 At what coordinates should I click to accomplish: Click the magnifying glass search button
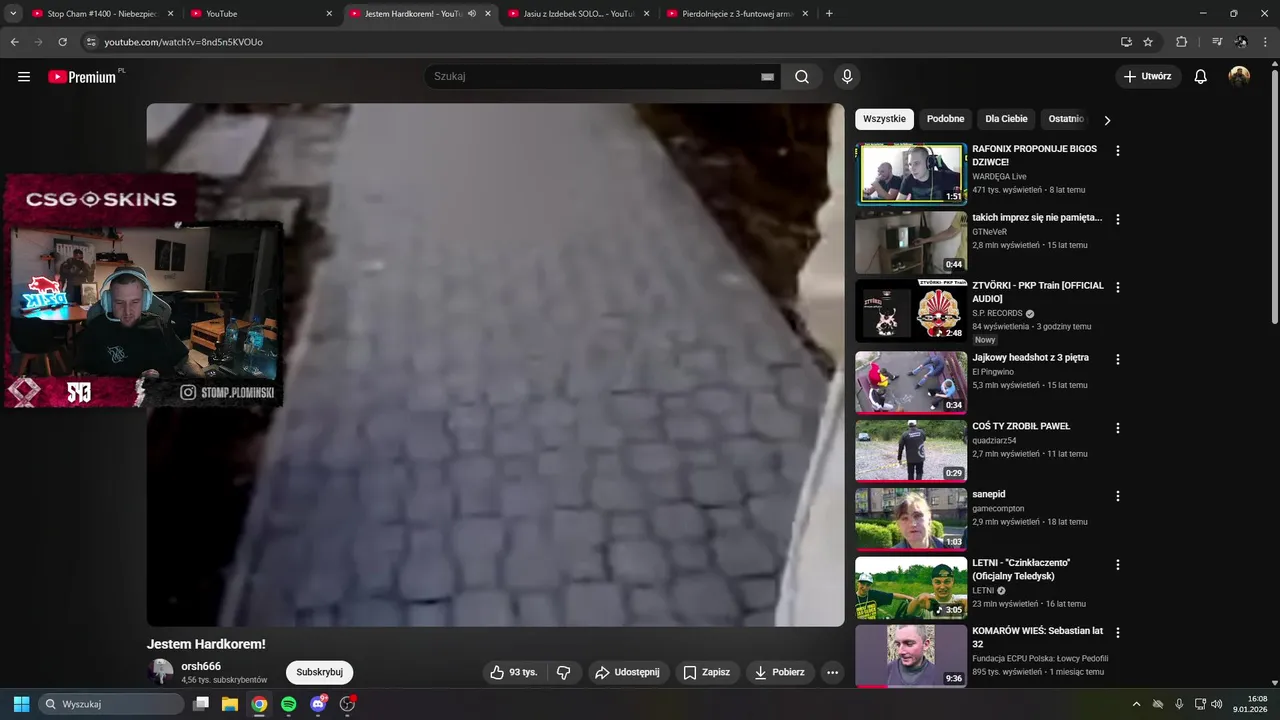coord(802,77)
